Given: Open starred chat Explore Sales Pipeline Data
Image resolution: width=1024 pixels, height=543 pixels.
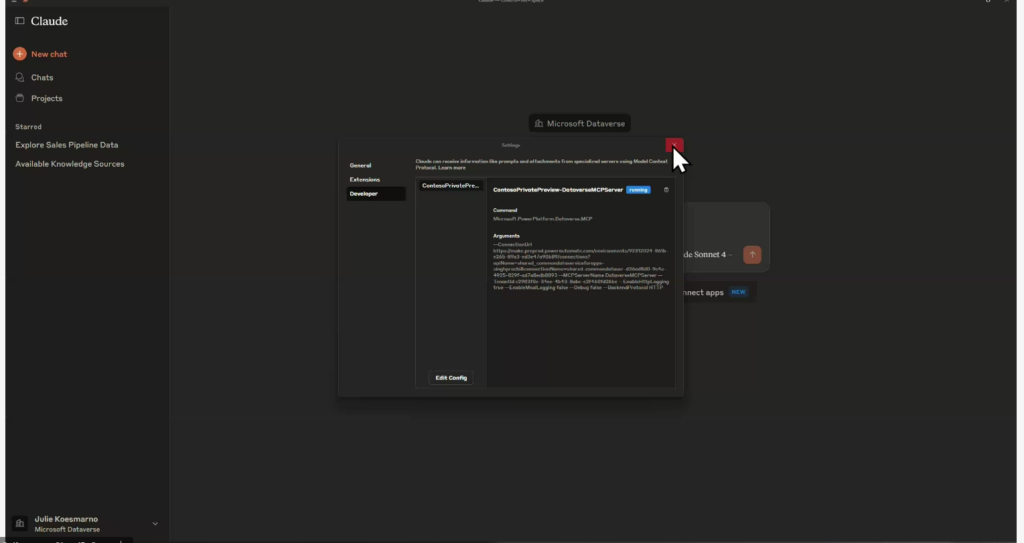Looking at the screenshot, I should point(67,145).
